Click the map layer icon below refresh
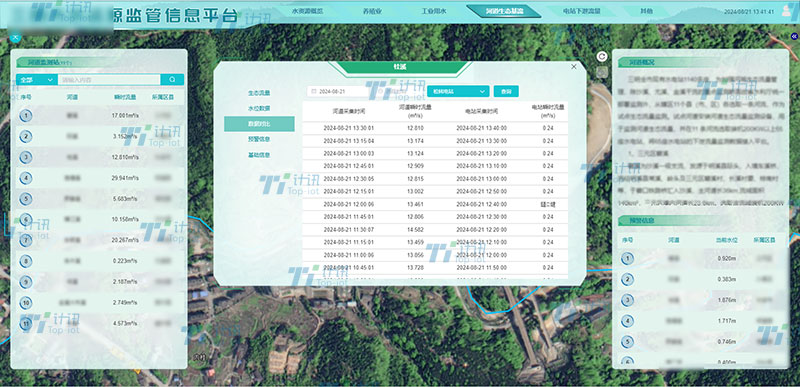Screen dimensions: 800x387 tap(603, 72)
